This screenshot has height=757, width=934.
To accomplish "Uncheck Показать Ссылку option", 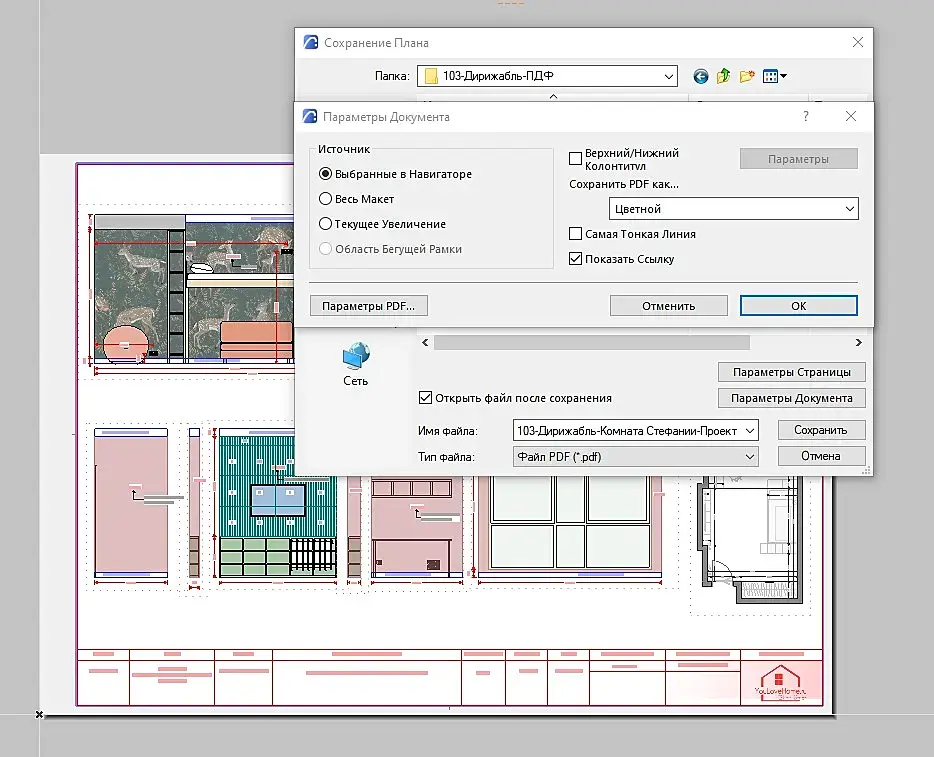I will [575, 259].
